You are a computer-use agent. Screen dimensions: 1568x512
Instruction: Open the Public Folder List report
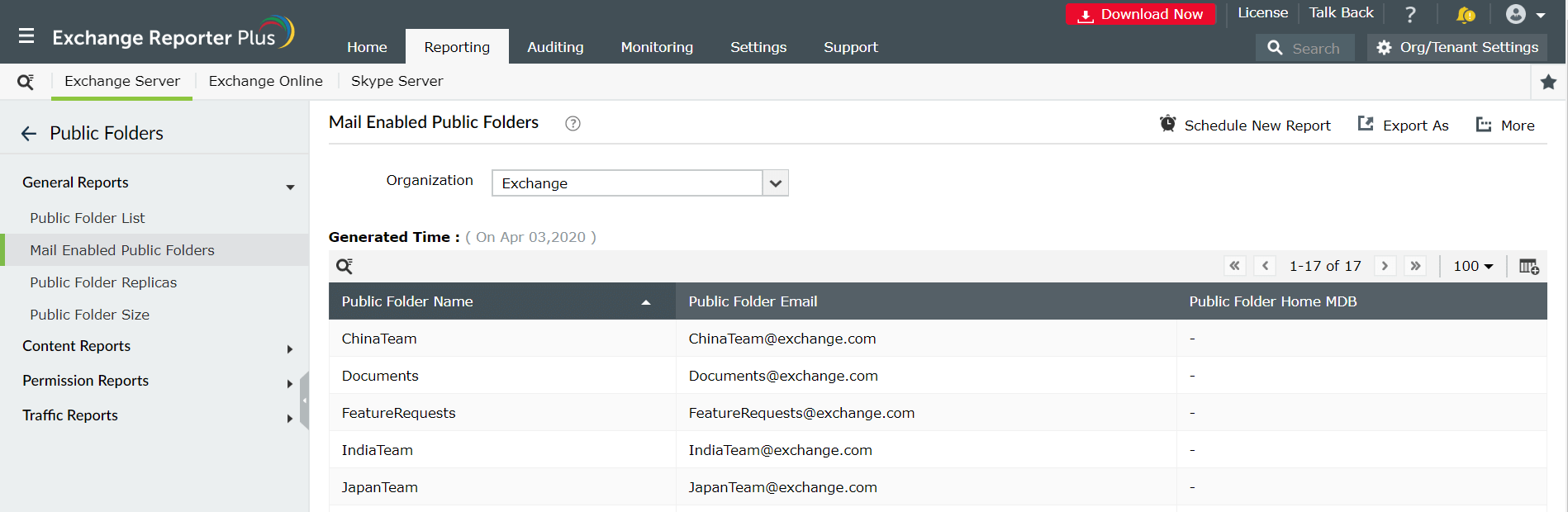(88, 218)
